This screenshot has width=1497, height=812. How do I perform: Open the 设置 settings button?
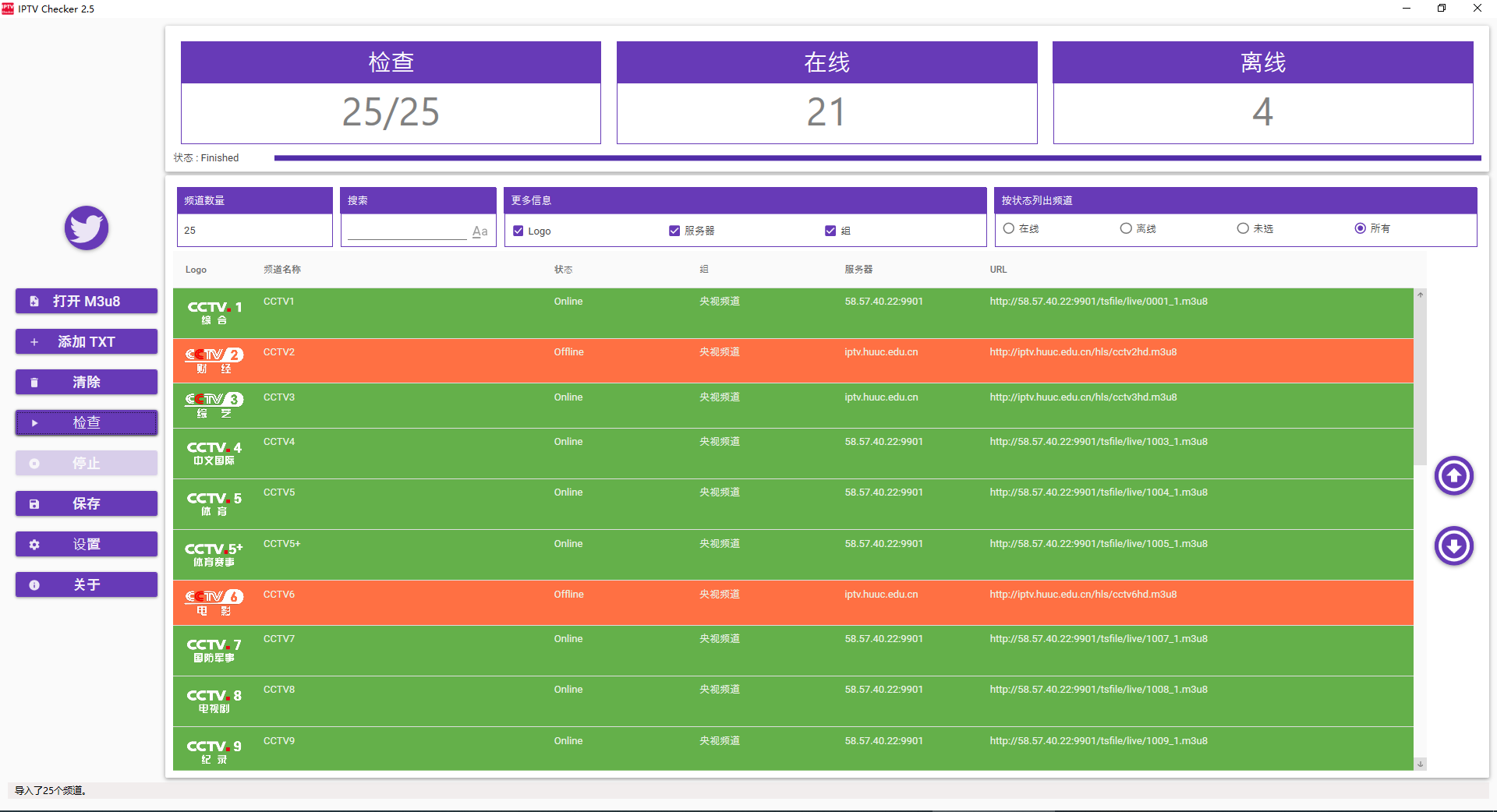87,544
